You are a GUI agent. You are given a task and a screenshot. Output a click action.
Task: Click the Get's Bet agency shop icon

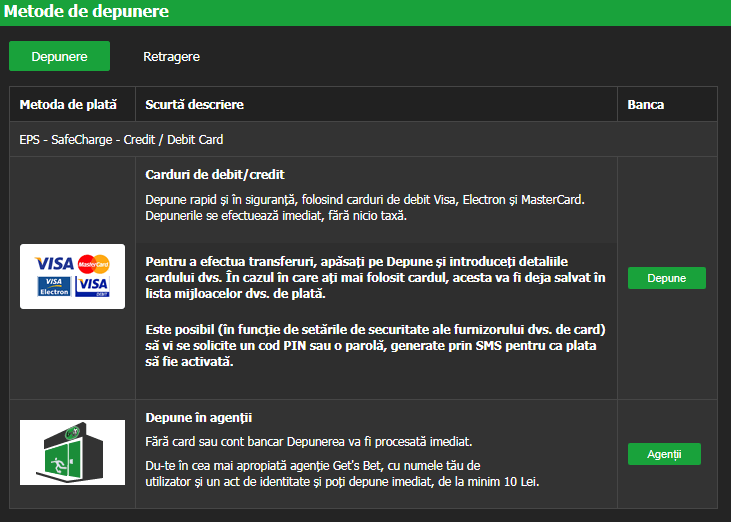click(x=72, y=452)
